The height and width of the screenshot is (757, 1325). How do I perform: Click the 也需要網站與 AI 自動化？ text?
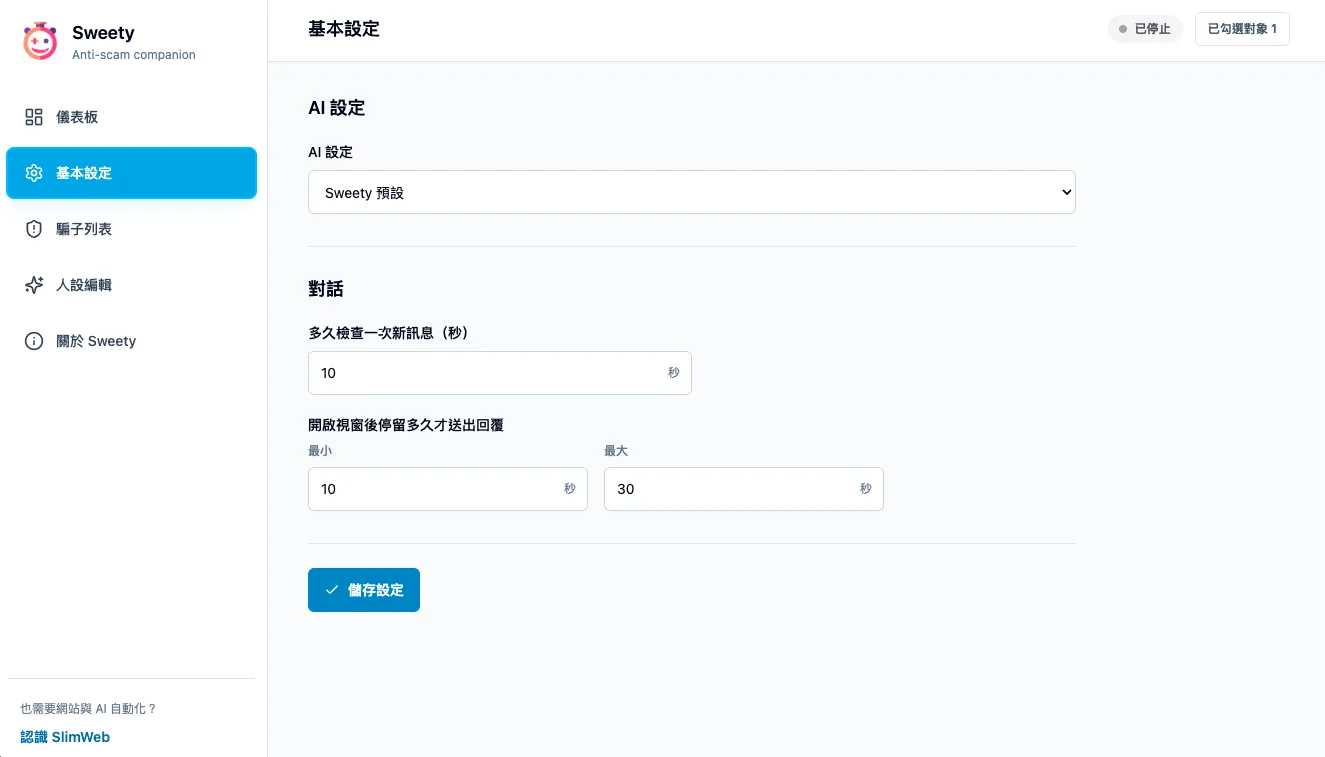89,709
